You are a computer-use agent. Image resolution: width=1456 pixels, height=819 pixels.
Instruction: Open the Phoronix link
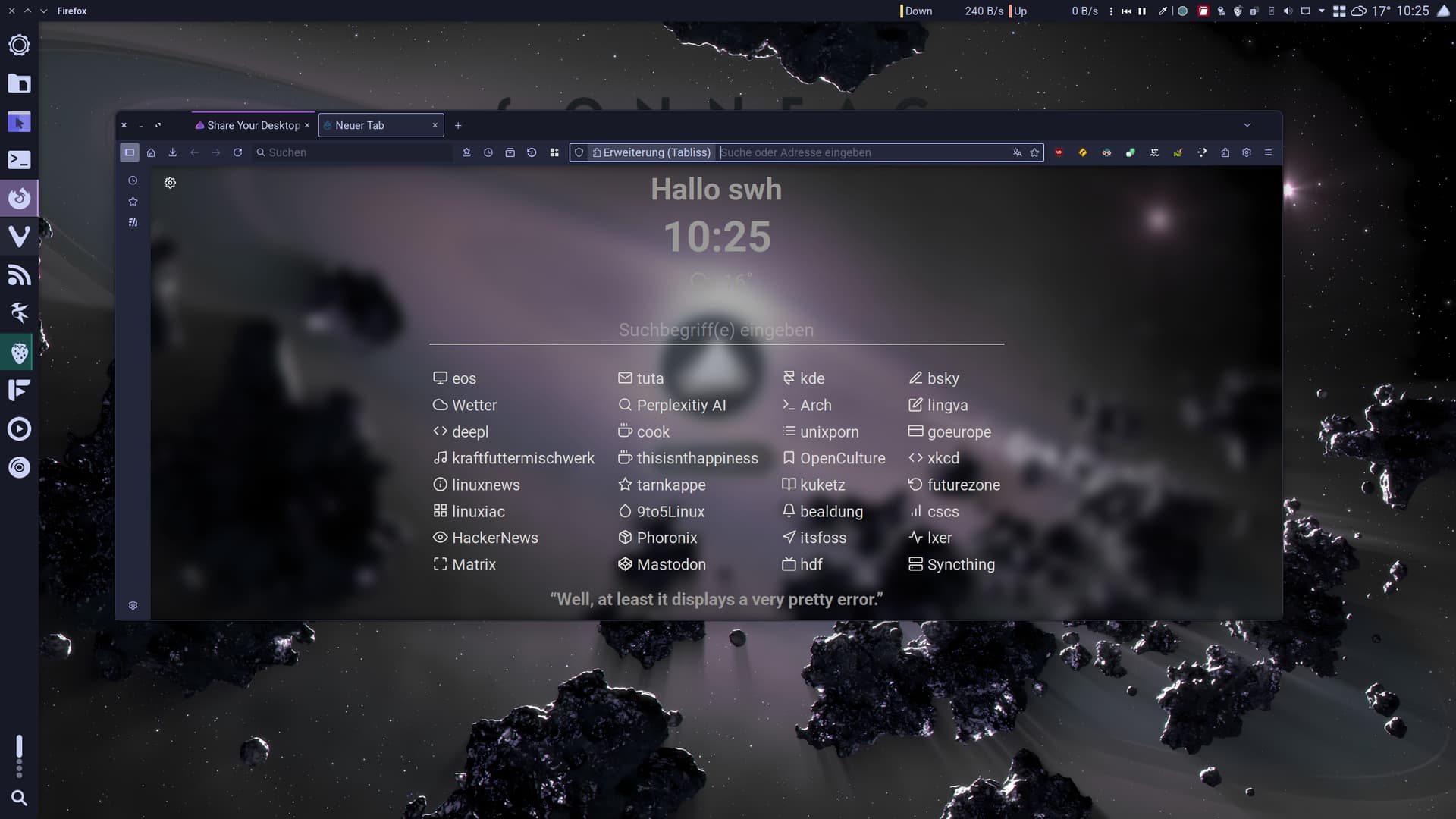(x=657, y=538)
